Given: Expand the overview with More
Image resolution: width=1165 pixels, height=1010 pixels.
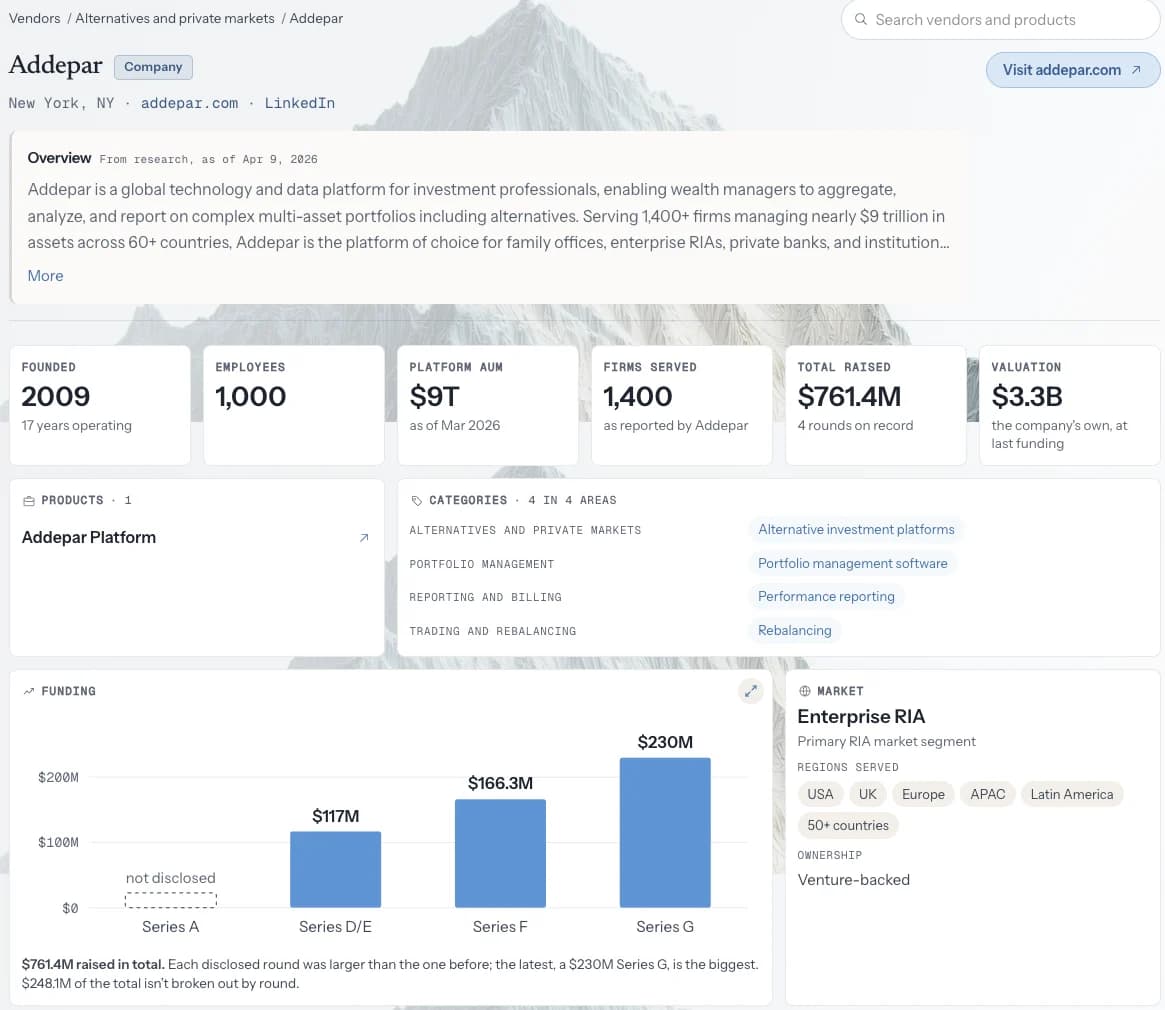Looking at the screenshot, I should (x=45, y=276).
